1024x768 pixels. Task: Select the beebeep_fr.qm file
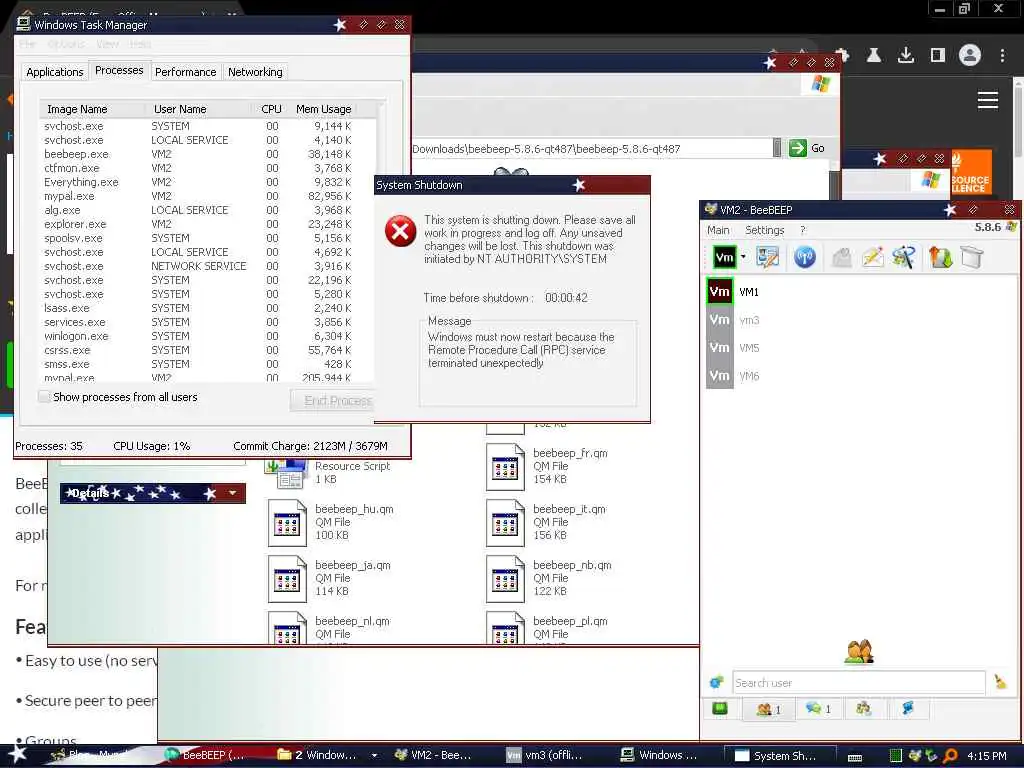pyautogui.click(x=549, y=466)
